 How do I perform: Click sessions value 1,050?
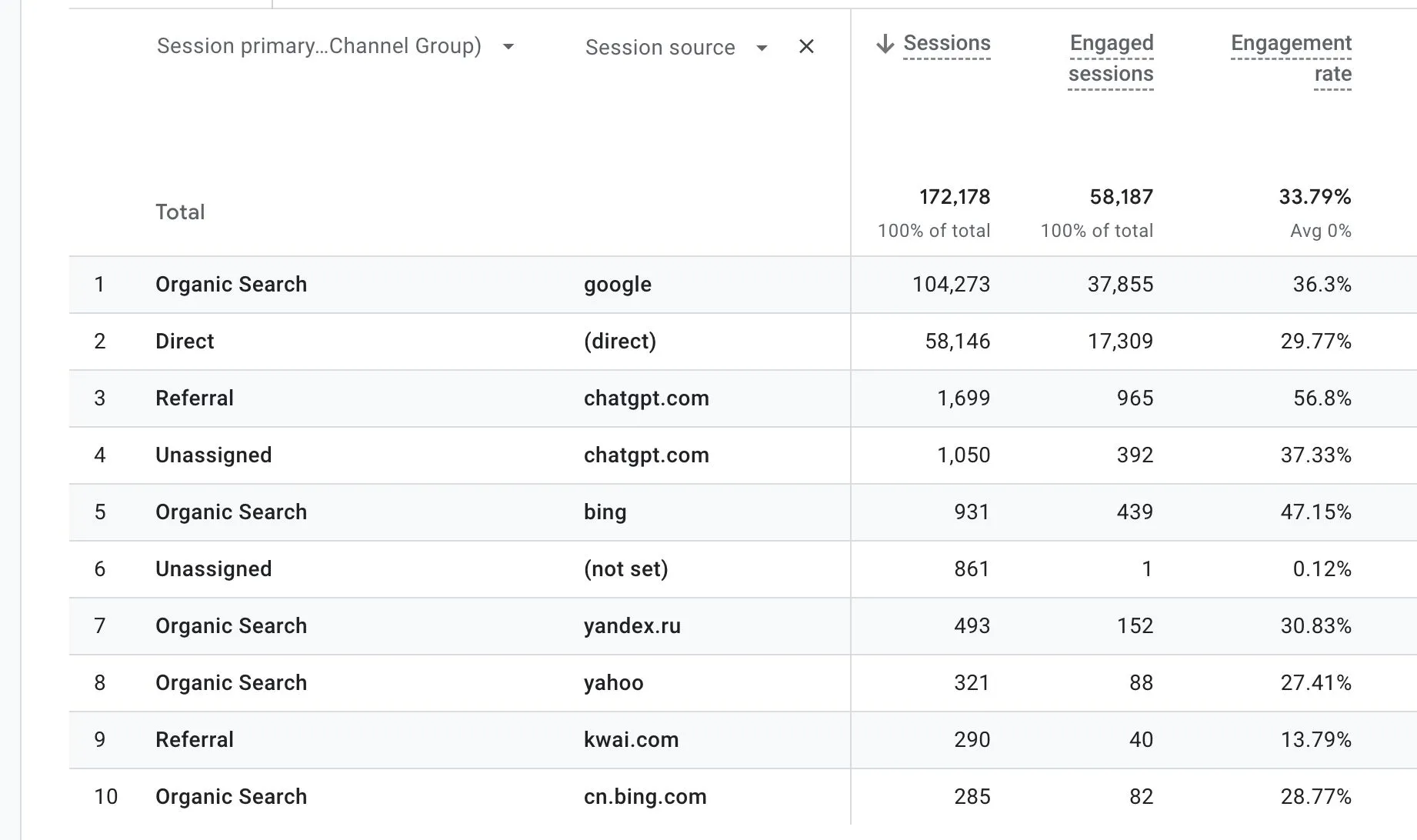click(963, 455)
